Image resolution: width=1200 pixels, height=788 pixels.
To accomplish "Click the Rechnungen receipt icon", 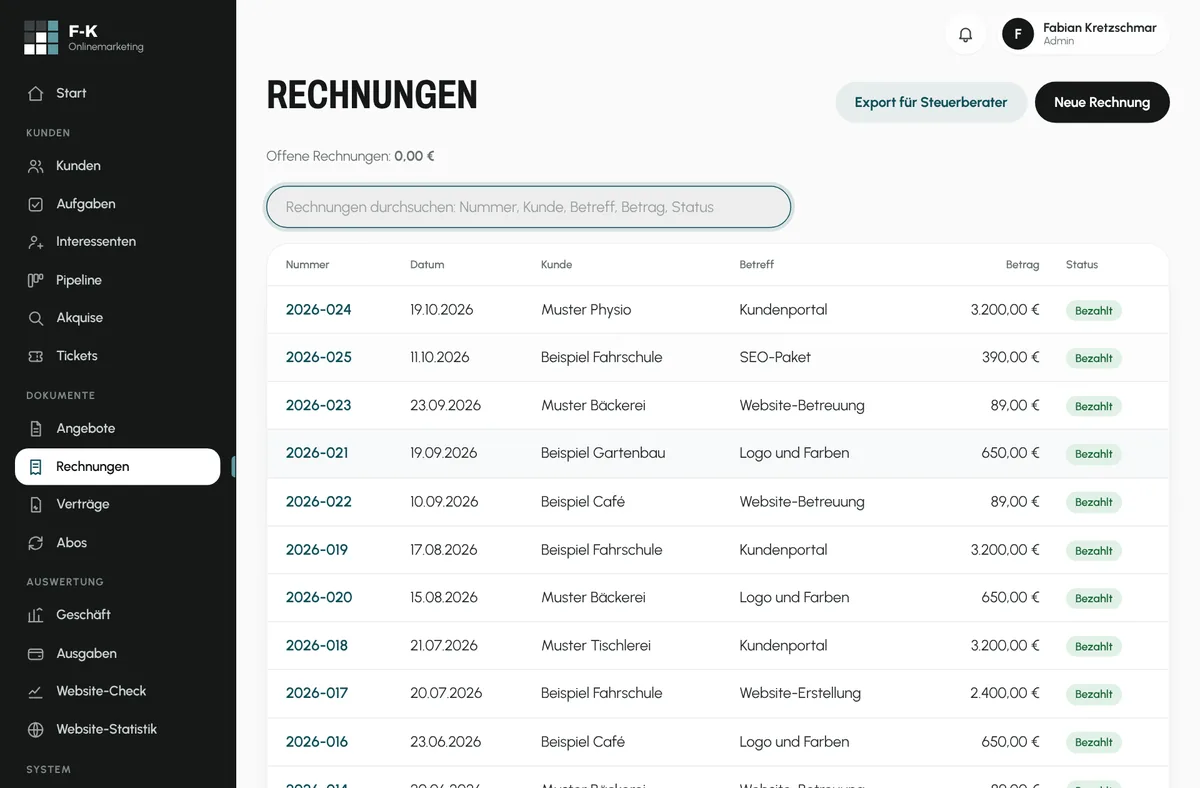I will 36,467.
